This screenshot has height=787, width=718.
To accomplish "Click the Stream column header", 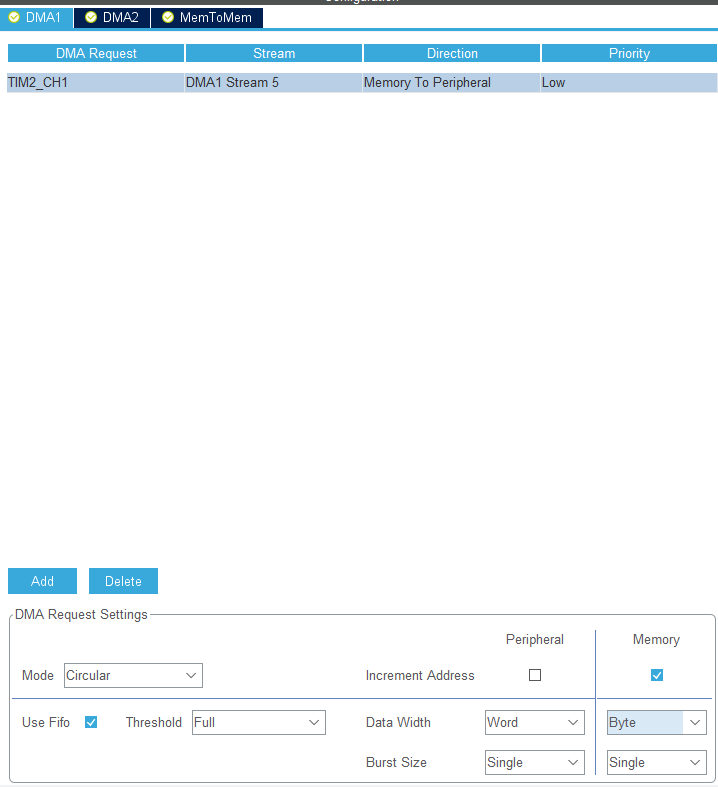I will pyautogui.click(x=274, y=53).
